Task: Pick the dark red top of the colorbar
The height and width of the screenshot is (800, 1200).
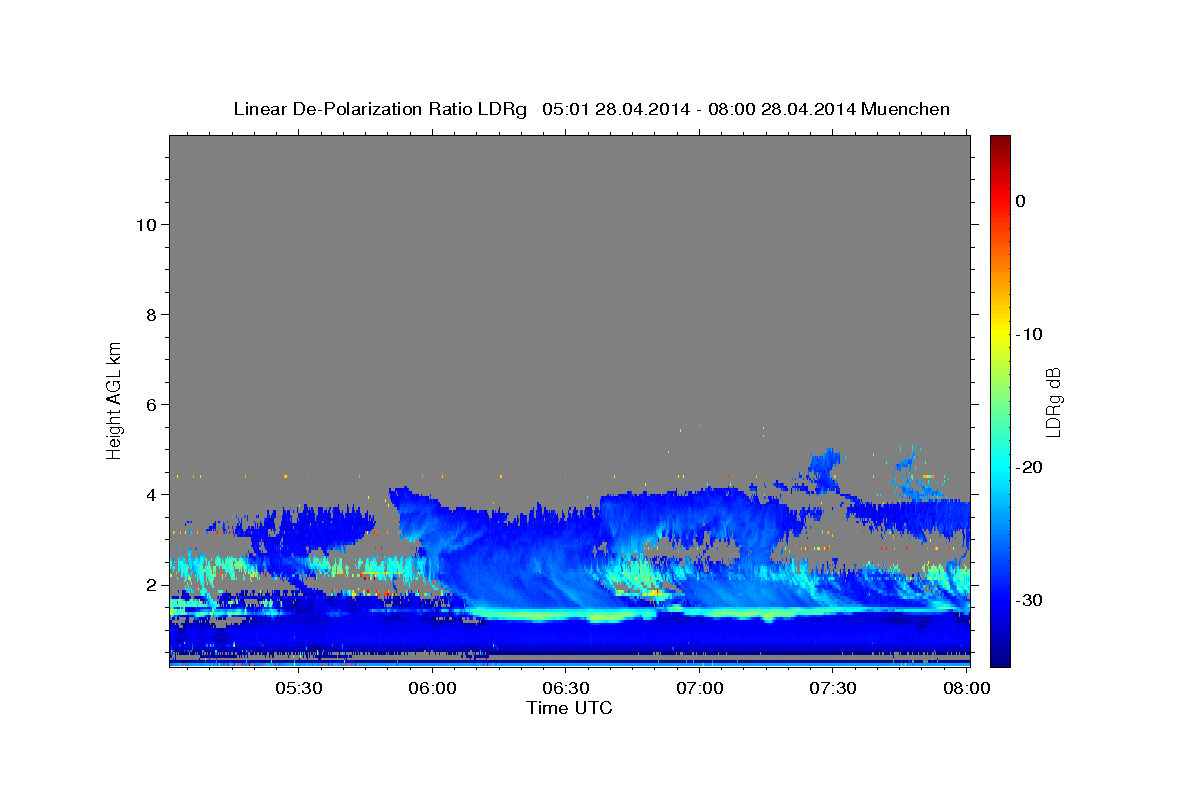Action: pos(1000,142)
